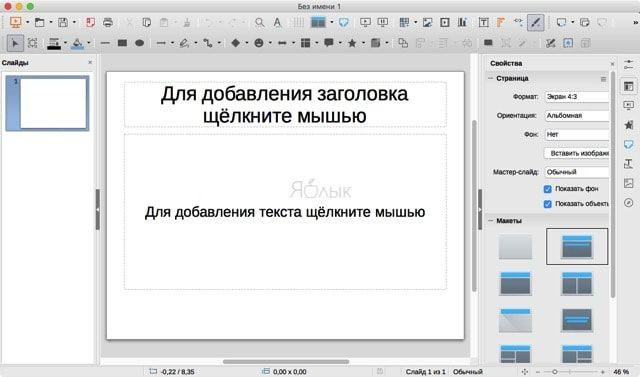
Task: Open sidebar Master Slides tab icon
Action: (629, 144)
